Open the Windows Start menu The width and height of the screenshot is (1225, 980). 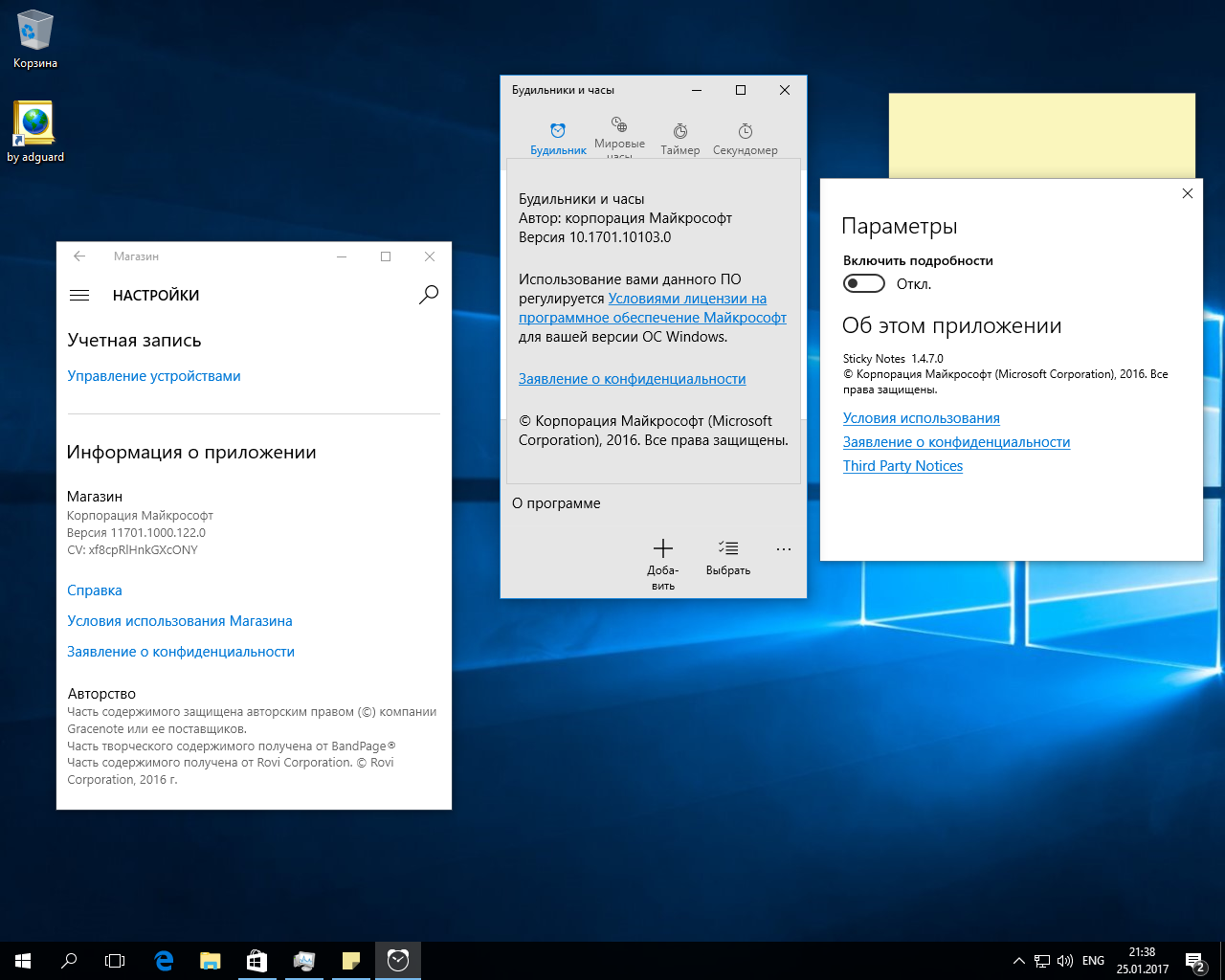tap(23, 961)
